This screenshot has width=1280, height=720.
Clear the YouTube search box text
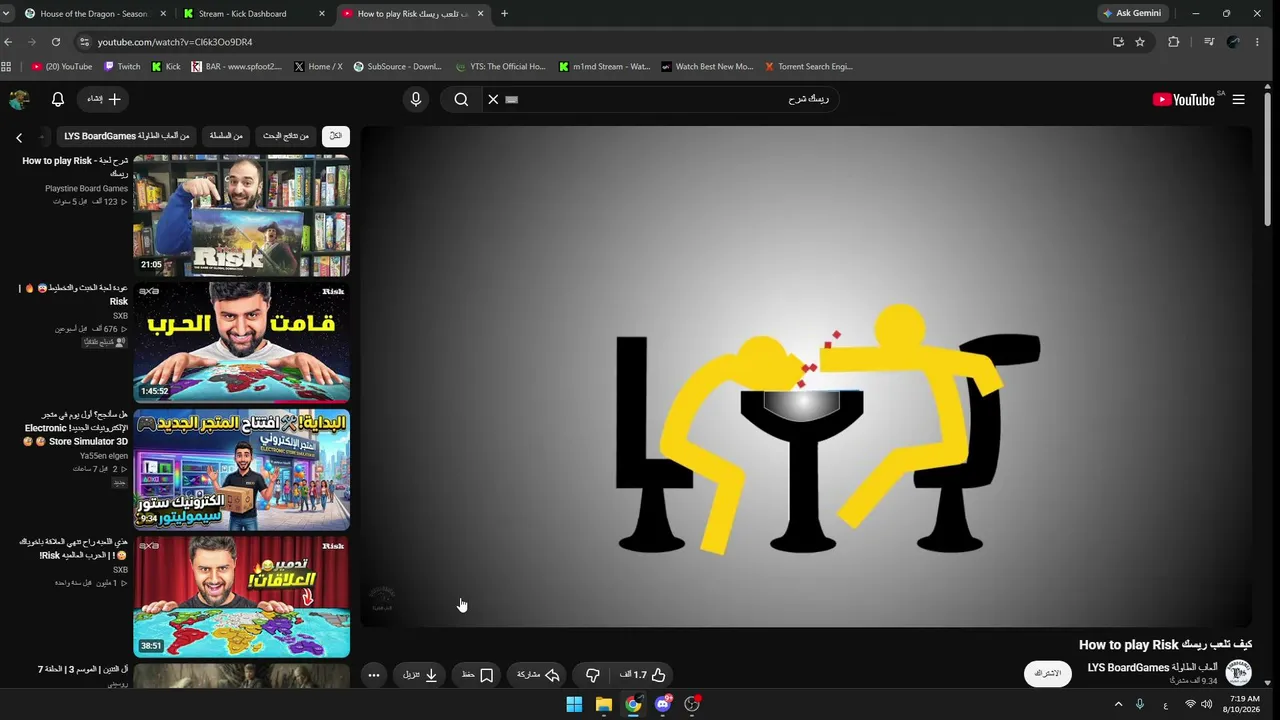pos(493,99)
